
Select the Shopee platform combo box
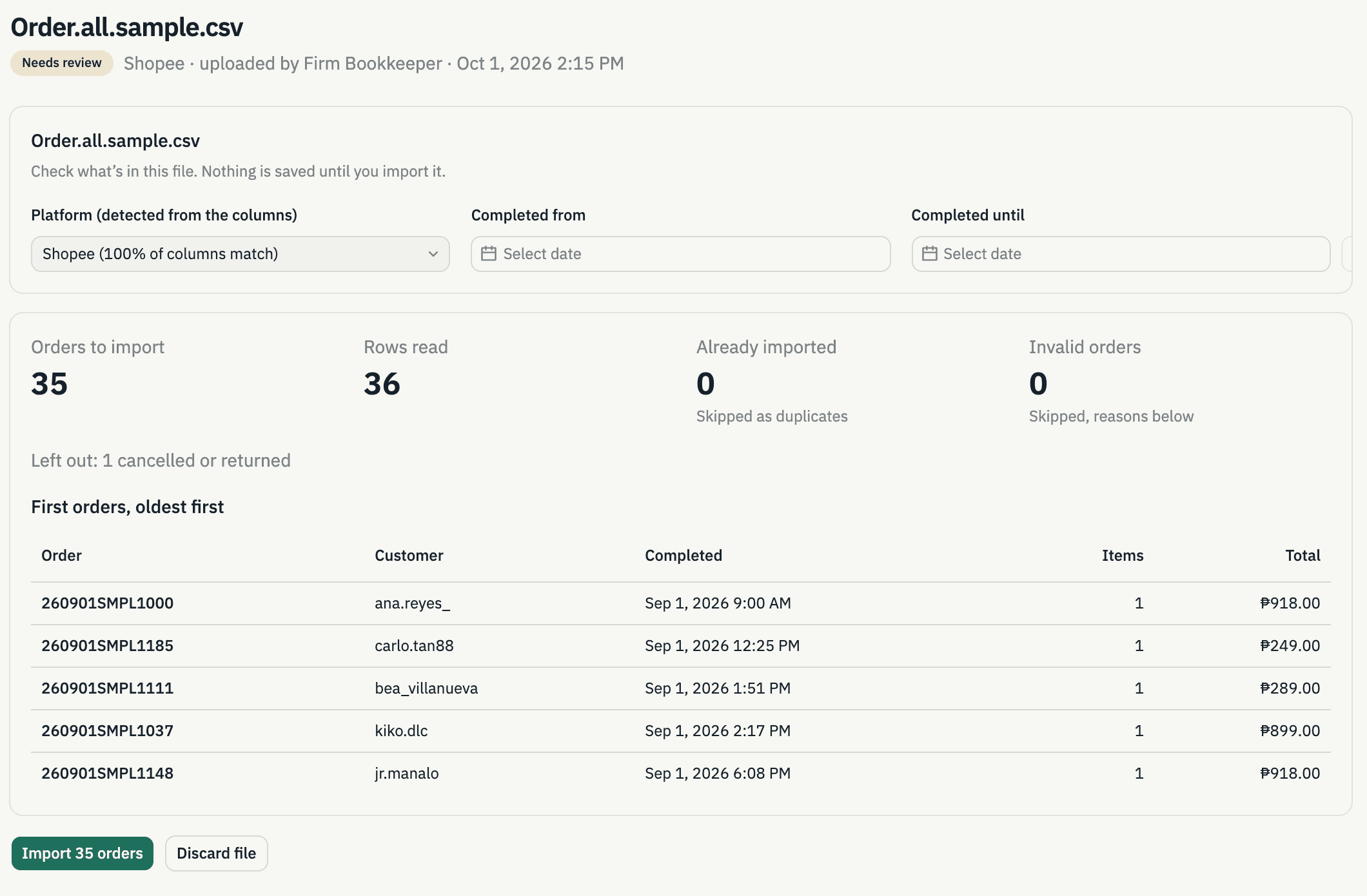click(241, 254)
